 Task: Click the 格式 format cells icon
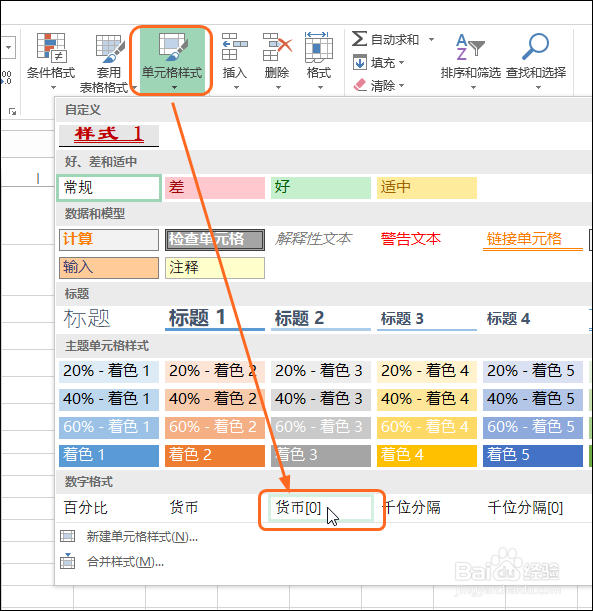319,47
